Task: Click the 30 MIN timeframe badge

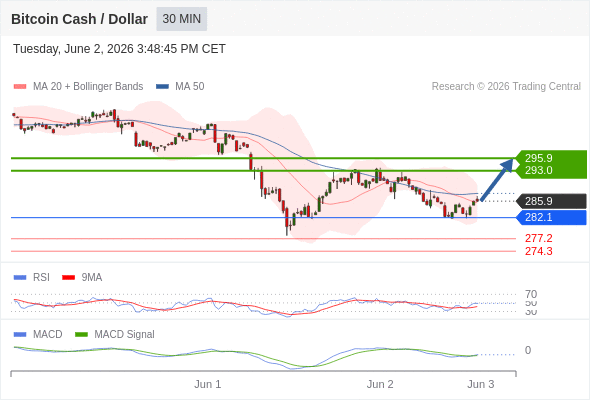Action: (x=182, y=19)
